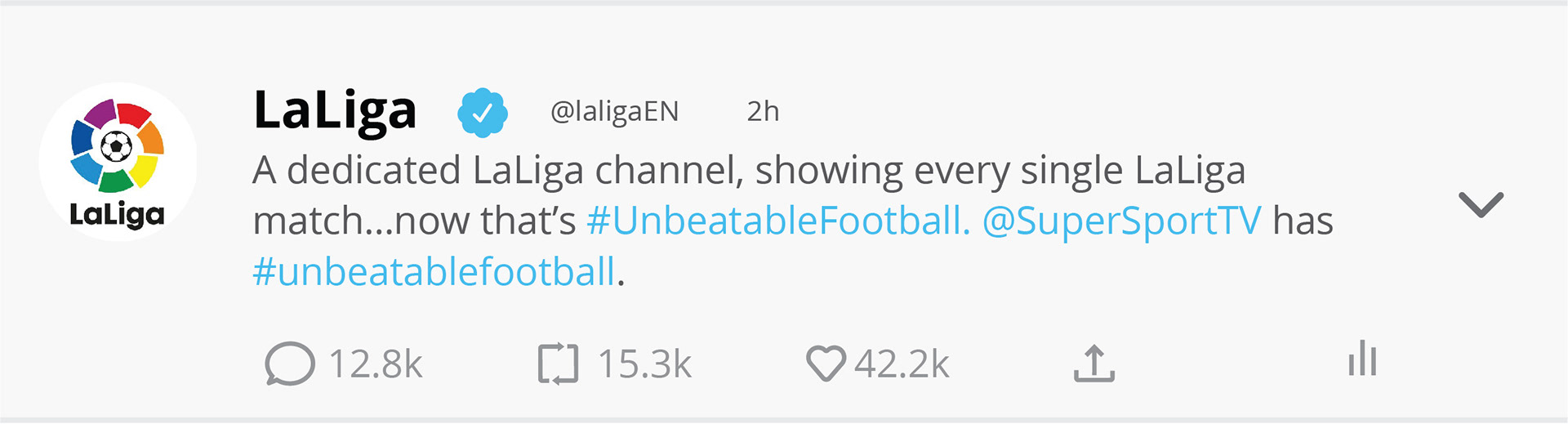Click the 2h timestamp

(x=763, y=111)
